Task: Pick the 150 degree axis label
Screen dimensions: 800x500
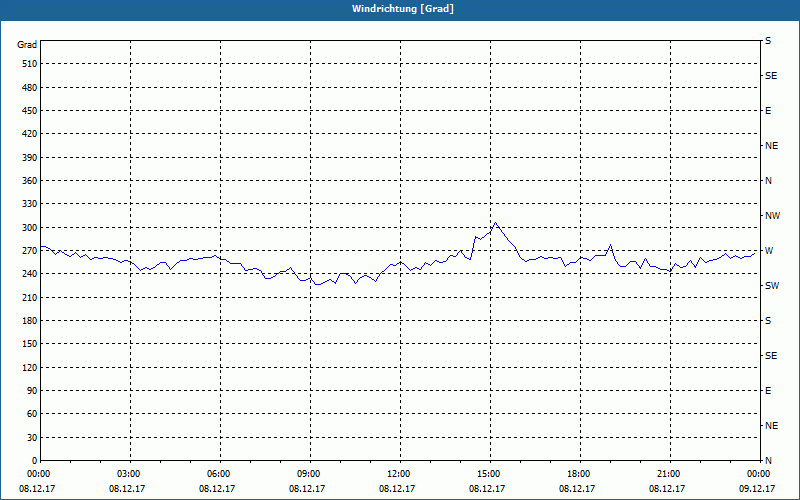Action: [30, 344]
